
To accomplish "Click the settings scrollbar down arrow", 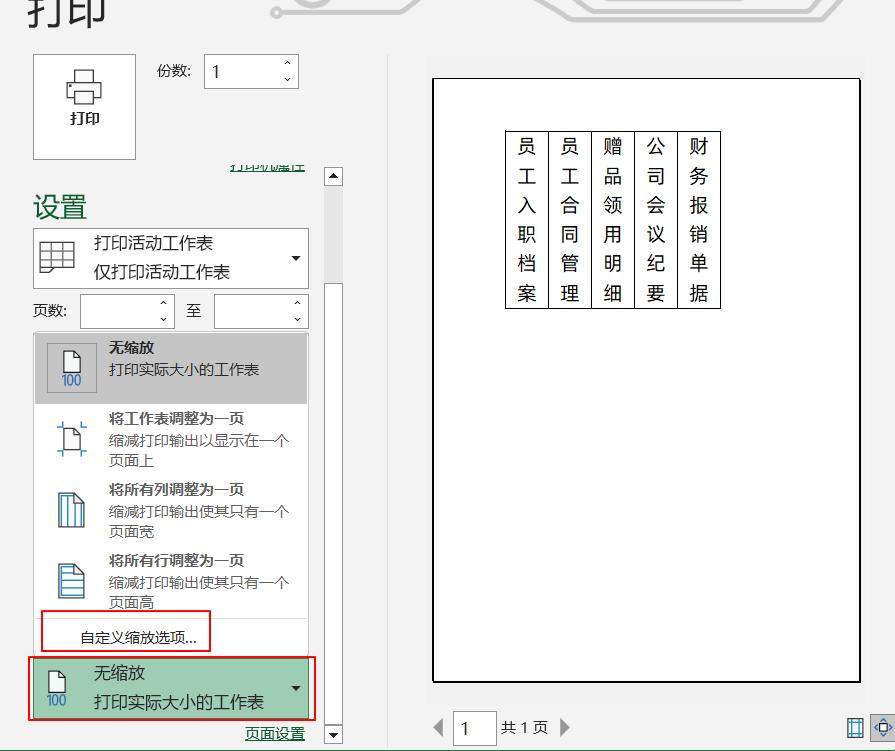I will point(333,734).
